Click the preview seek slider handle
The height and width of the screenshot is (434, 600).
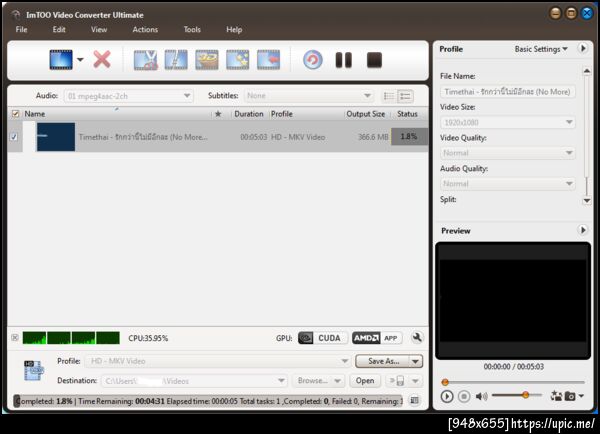445,382
